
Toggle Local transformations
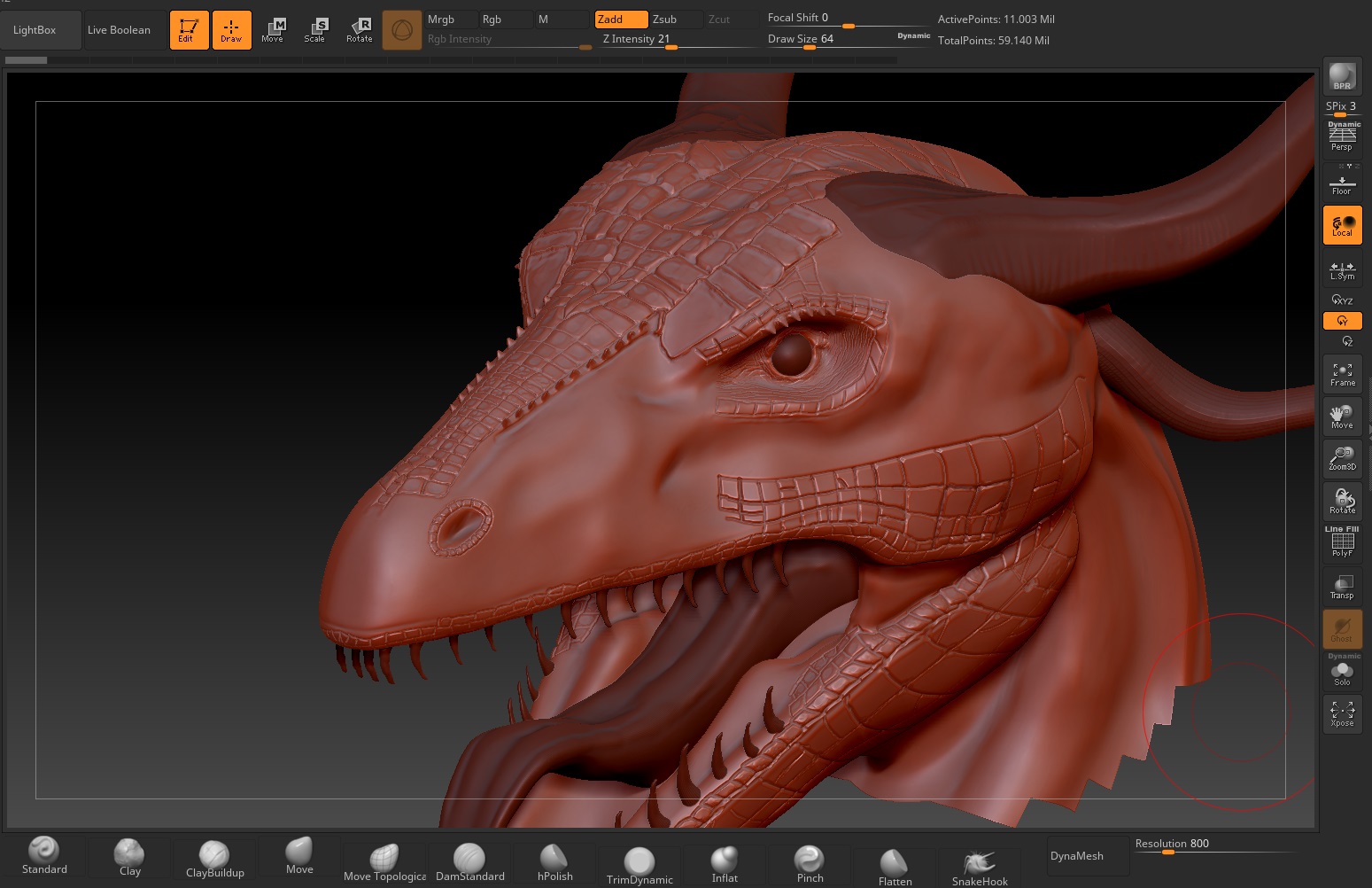point(1342,225)
